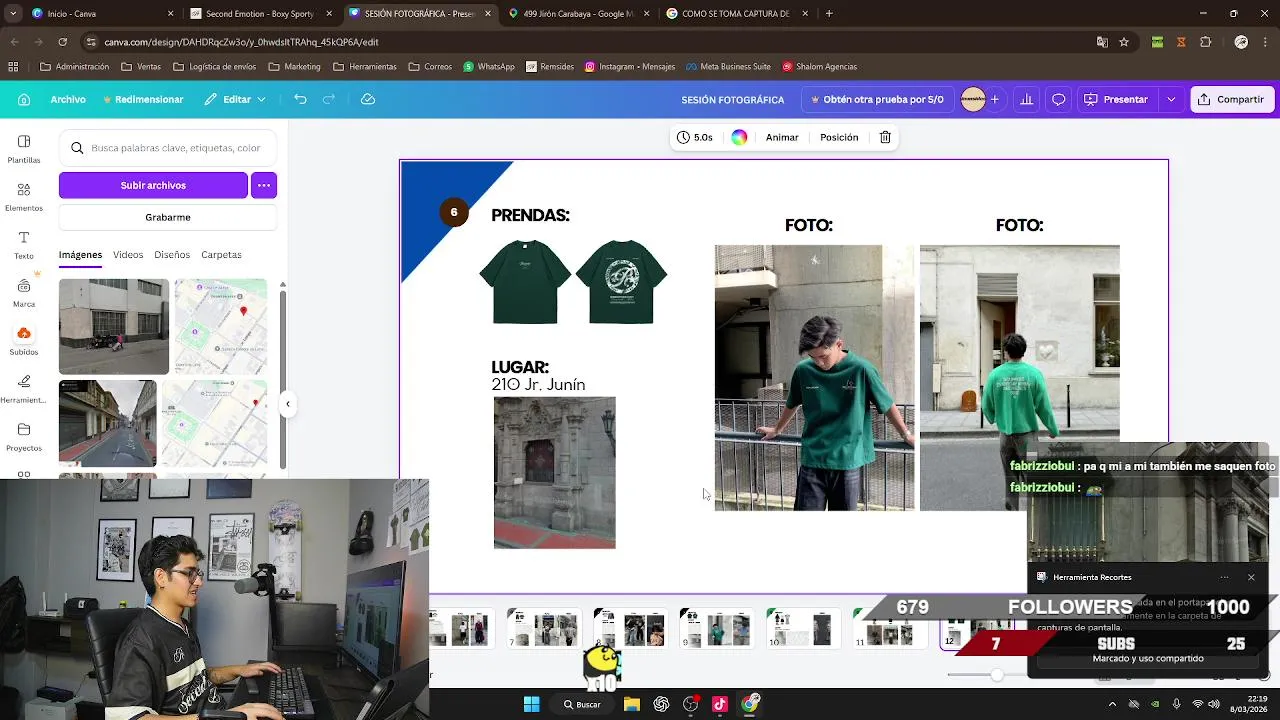Check the cloud save status icon
Image resolution: width=1280 pixels, height=720 pixels.
(368, 99)
